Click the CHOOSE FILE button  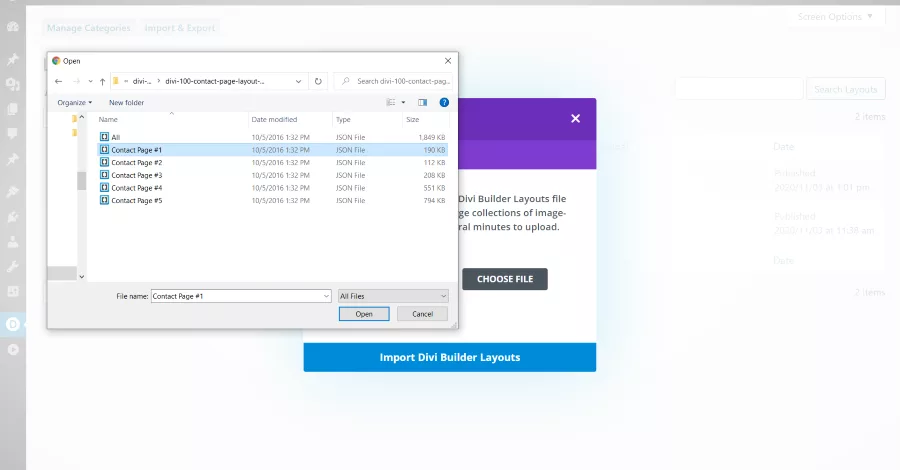[x=505, y=279]
